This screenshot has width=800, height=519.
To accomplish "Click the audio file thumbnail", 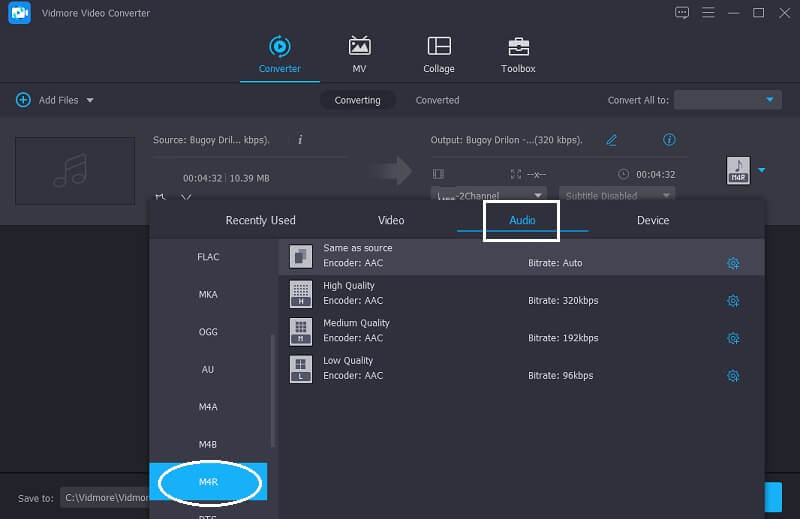I will tap(75, 171).
